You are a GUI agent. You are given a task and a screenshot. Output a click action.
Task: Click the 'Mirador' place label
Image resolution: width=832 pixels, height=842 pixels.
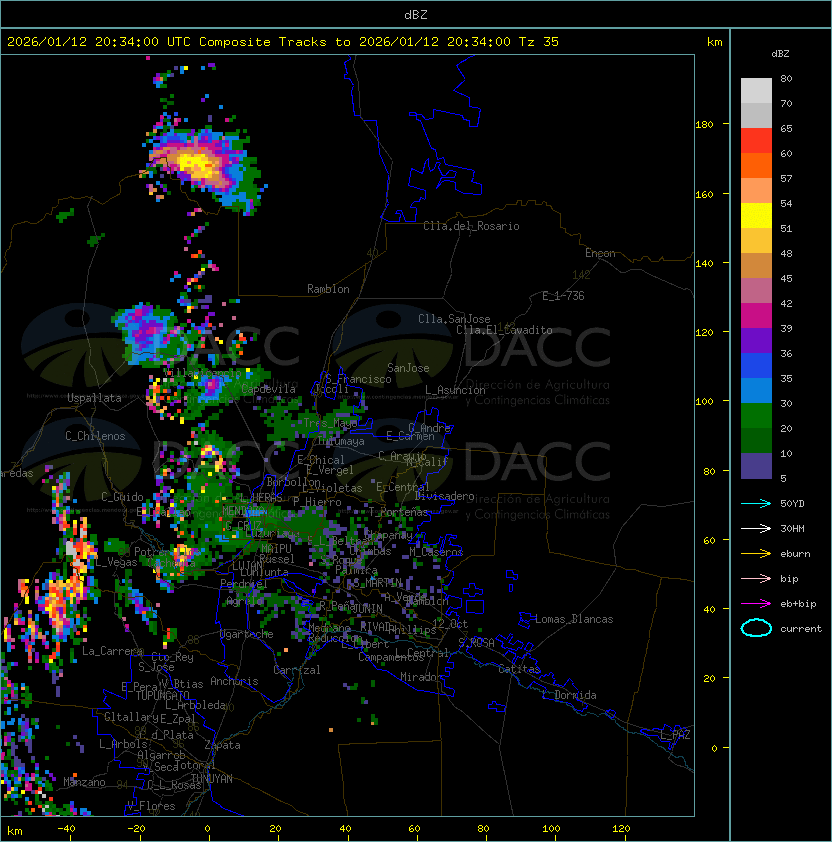point(422,677)
